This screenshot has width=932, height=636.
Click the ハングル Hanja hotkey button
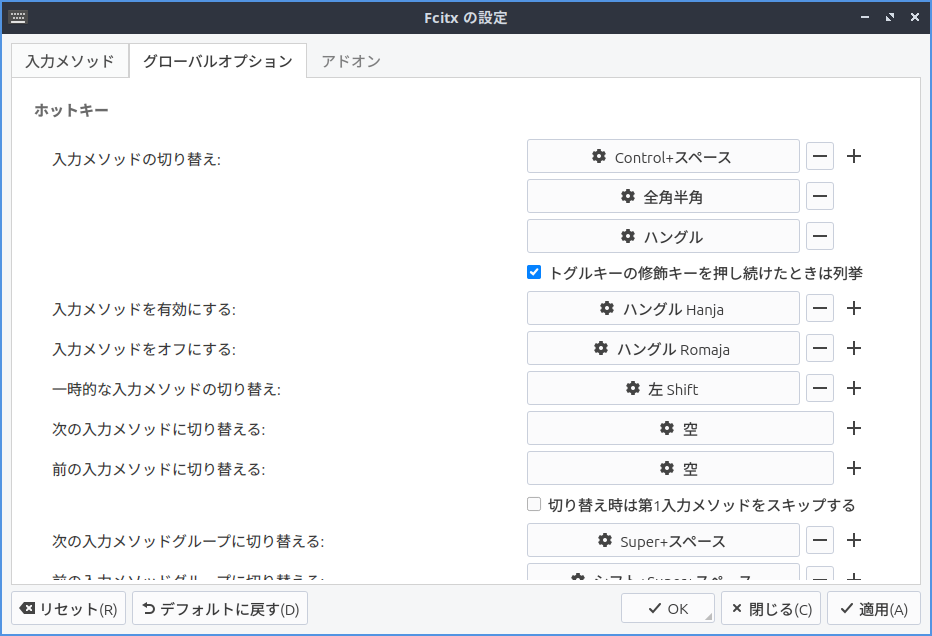click(x=663, y=308)
